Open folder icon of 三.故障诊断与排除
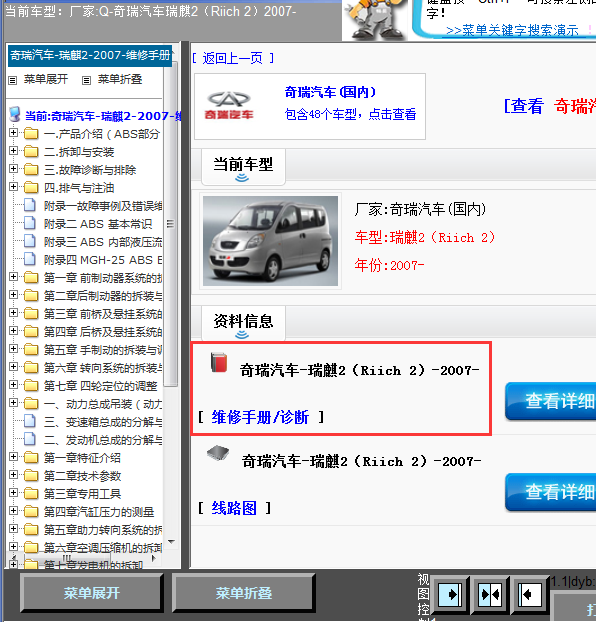 31,170
